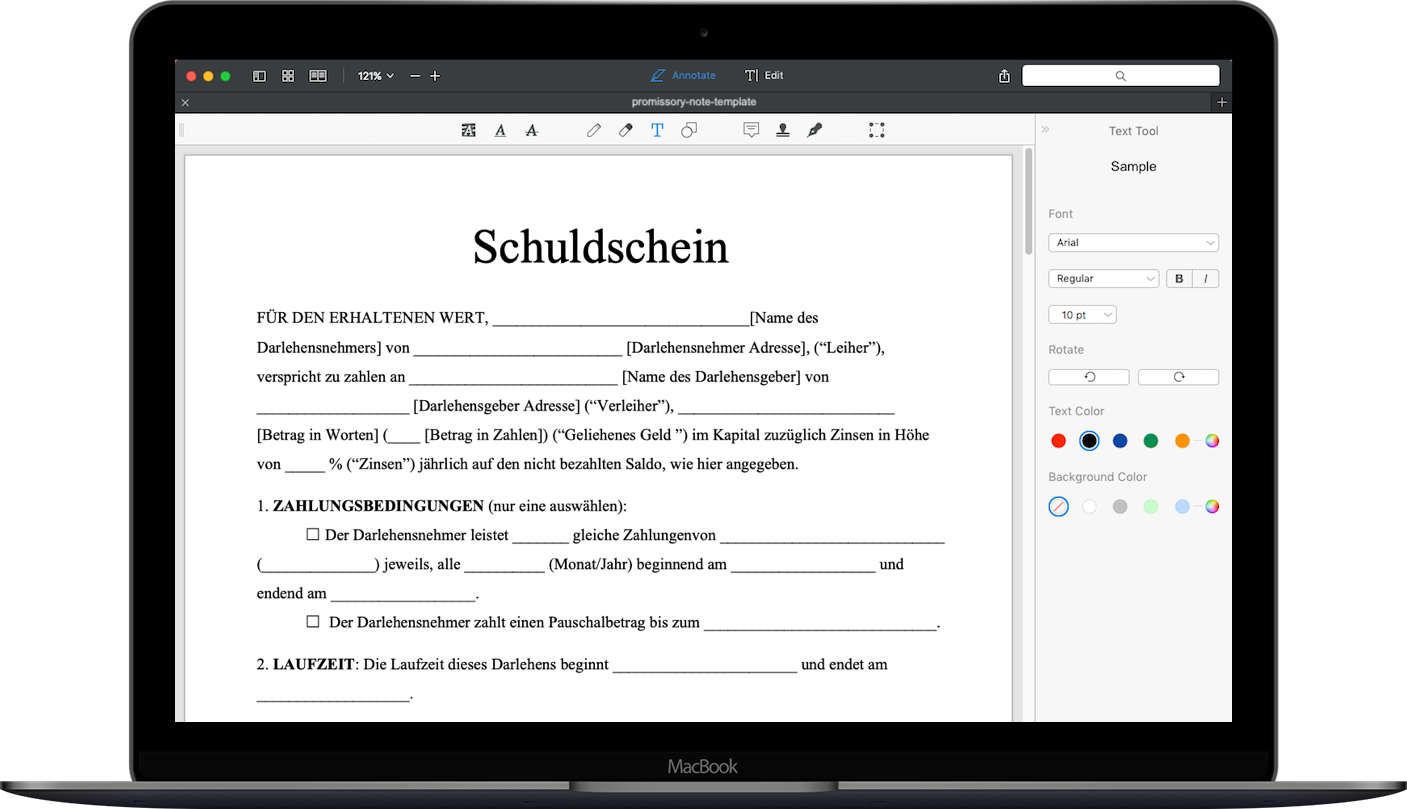Select the promissory-note-template tab title

(x=694, y=102)
